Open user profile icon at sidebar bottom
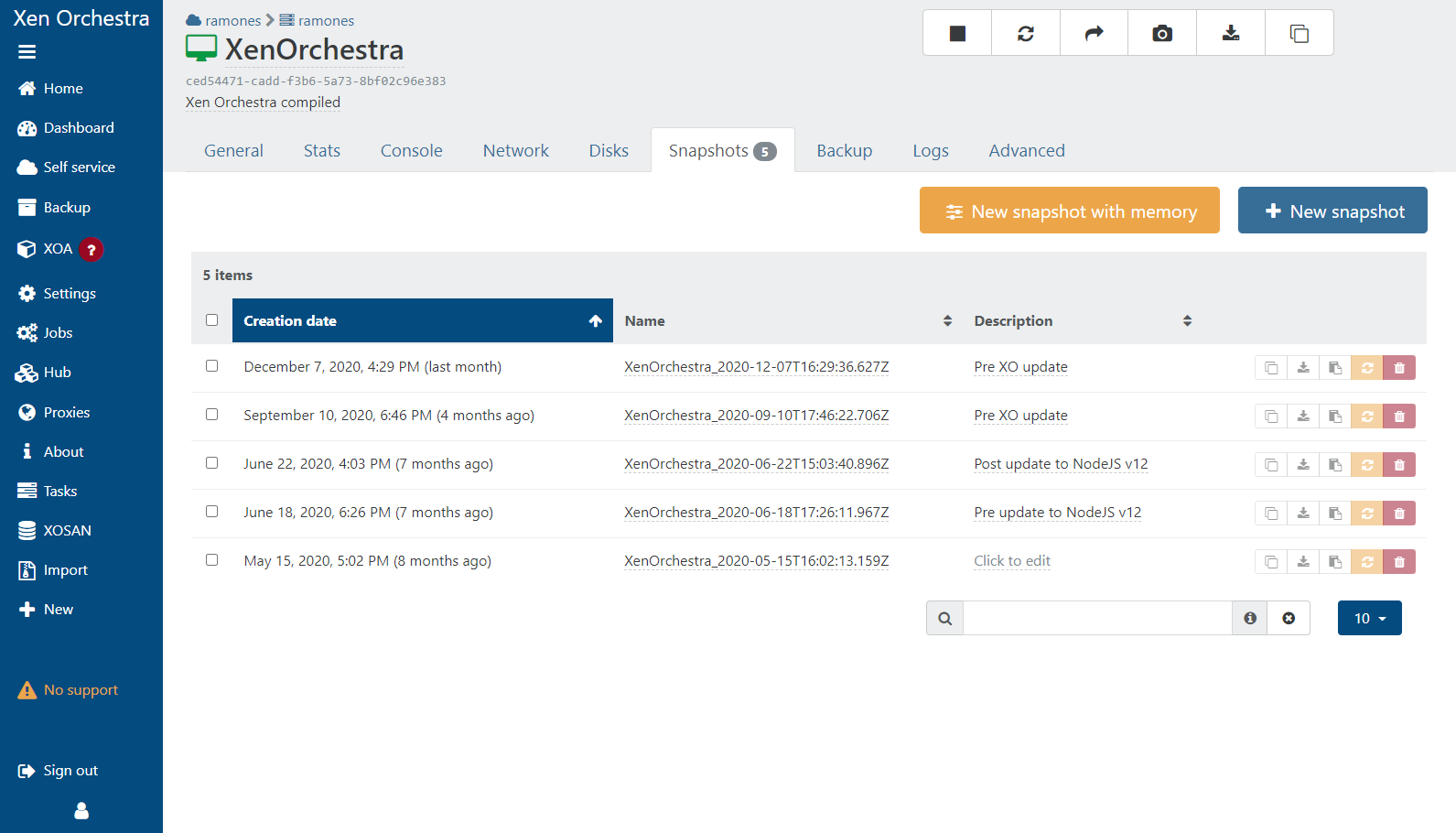The height and width of the screenshot is (833, 1456). click(81, 810)
